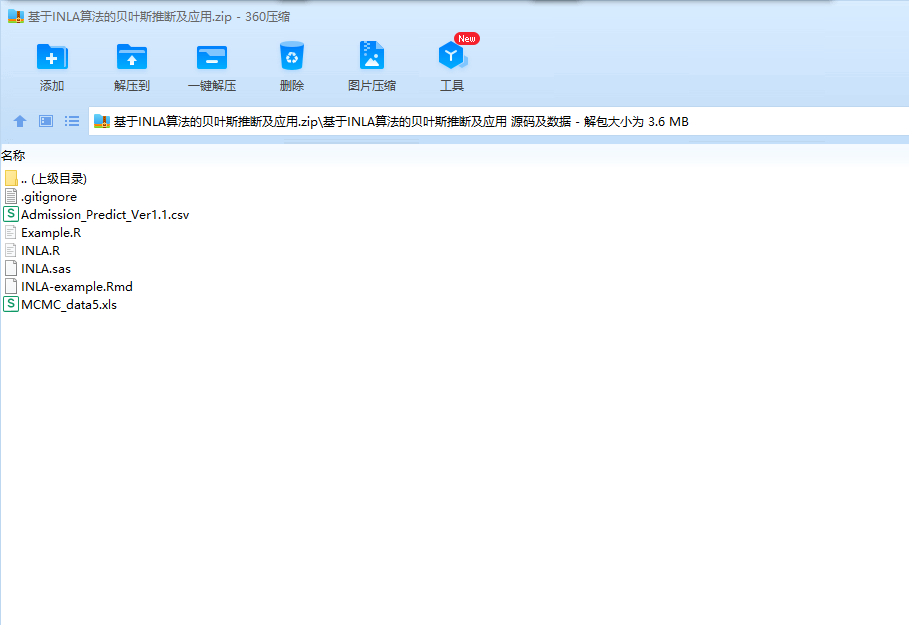Select the Example.R file name
909x625 pixels.
51,232
